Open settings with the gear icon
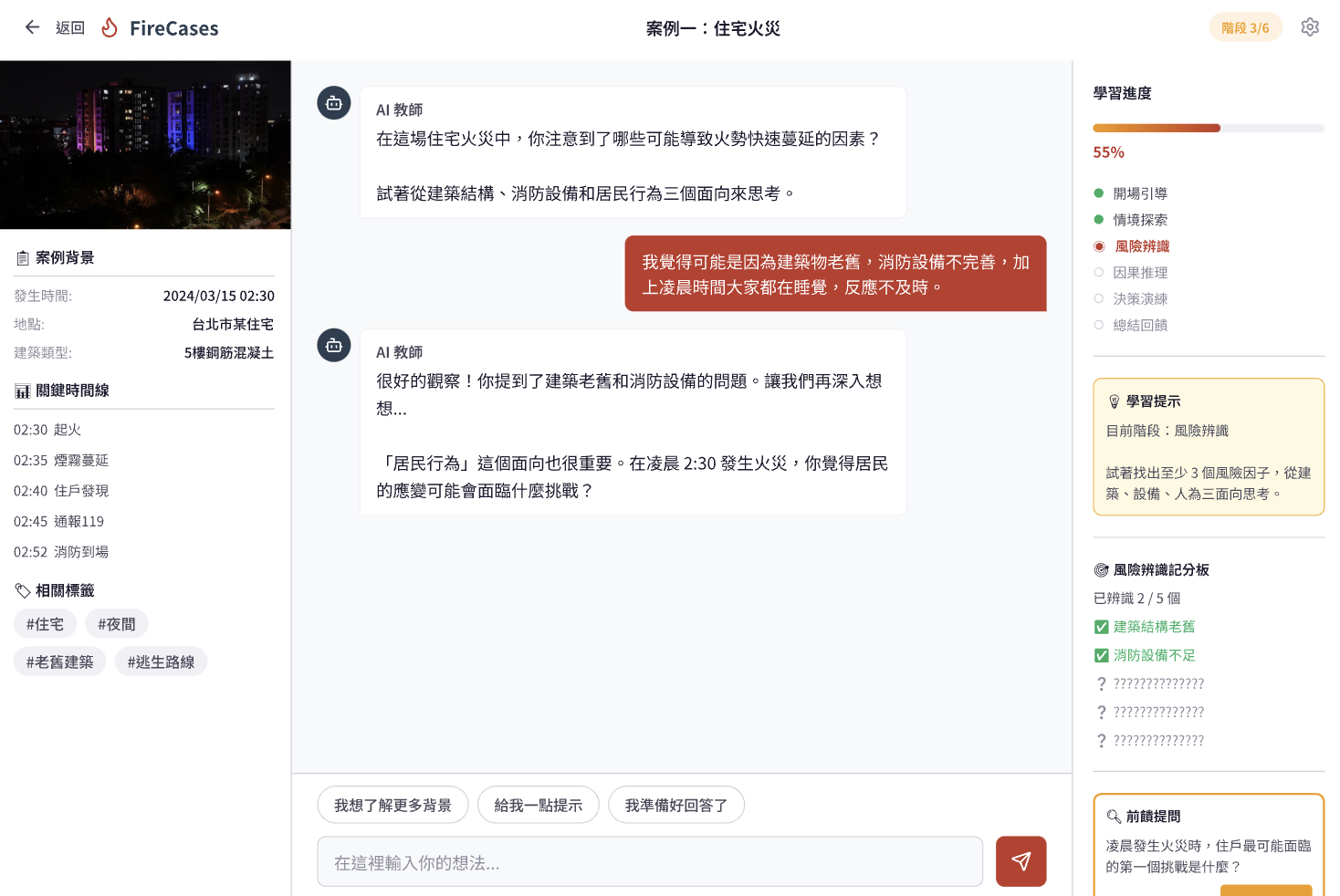Screen dimensions: 1340x896 [1310, 27]
